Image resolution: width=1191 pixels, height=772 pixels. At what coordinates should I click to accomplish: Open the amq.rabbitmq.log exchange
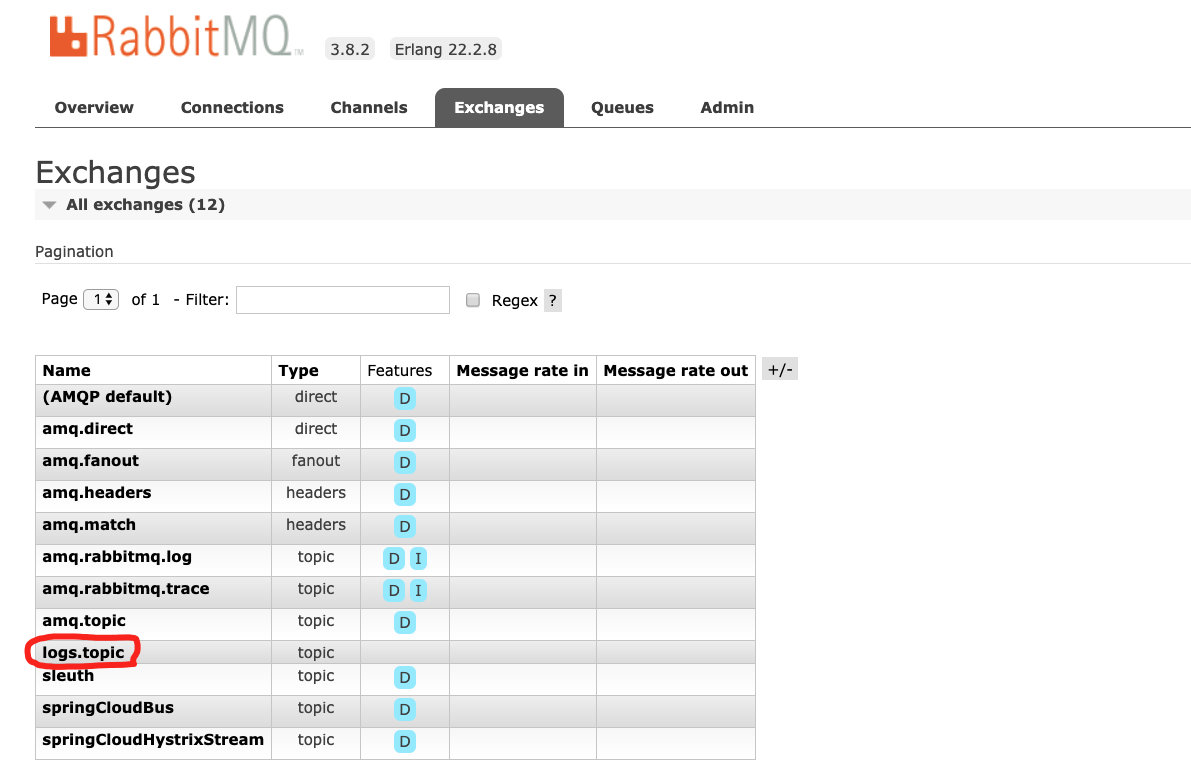tap(117, 556)
